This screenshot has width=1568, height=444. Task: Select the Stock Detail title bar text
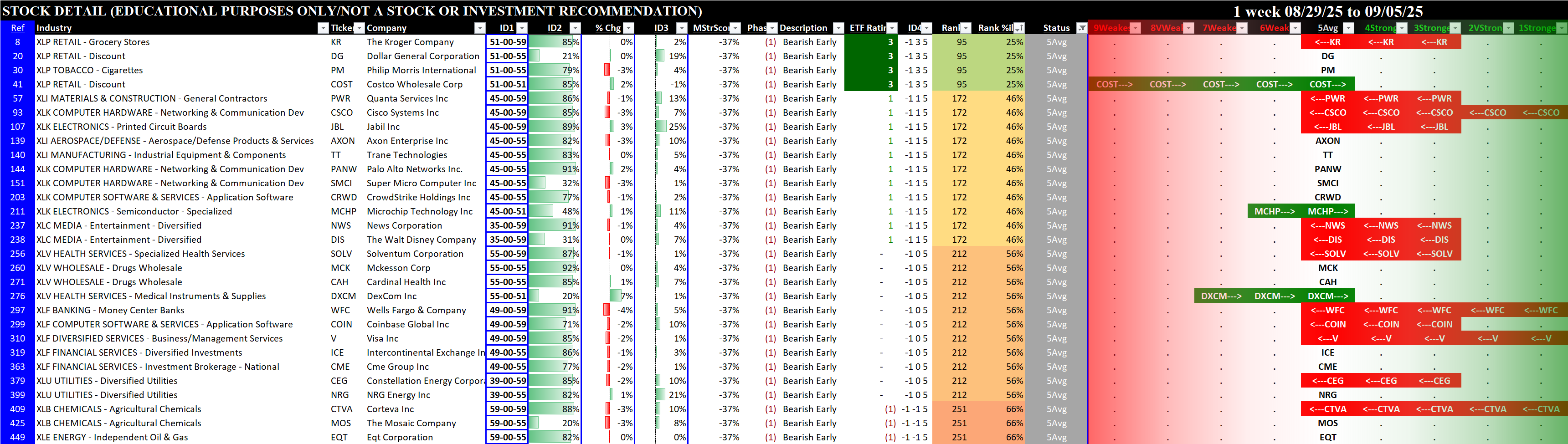(x=352, y=11)
